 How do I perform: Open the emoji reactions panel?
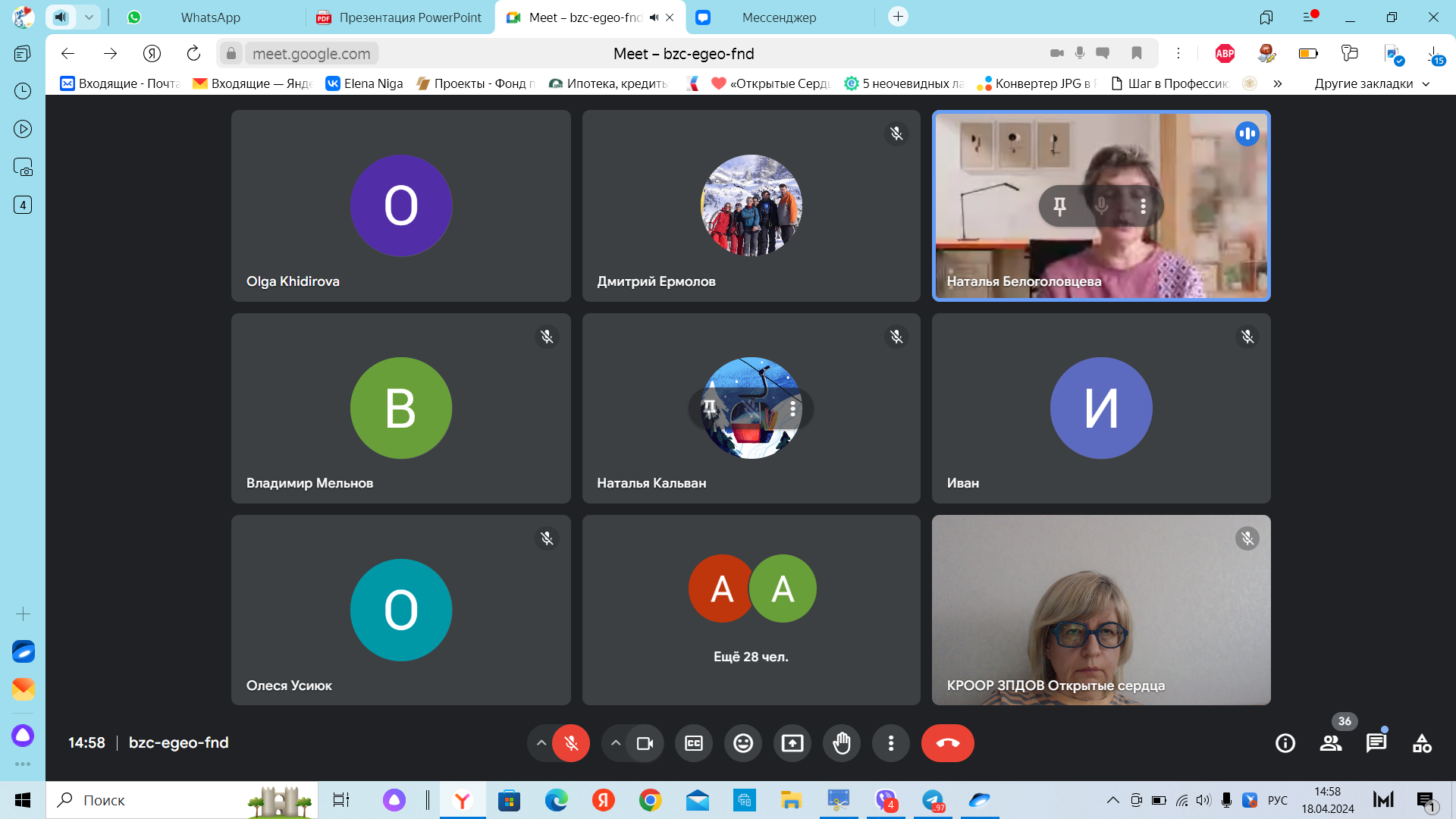(x=743, y=743)
